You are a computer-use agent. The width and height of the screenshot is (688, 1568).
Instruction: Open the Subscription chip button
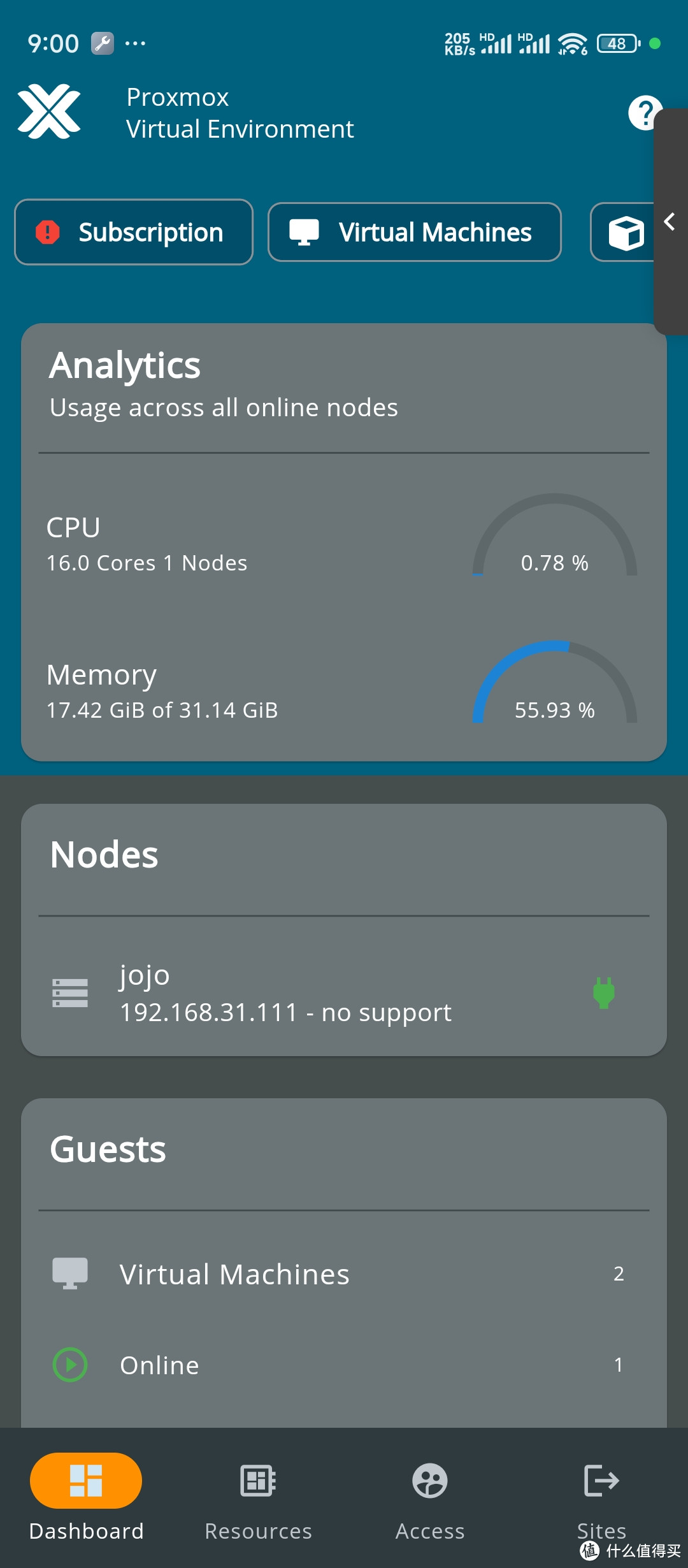coord(134,232)
